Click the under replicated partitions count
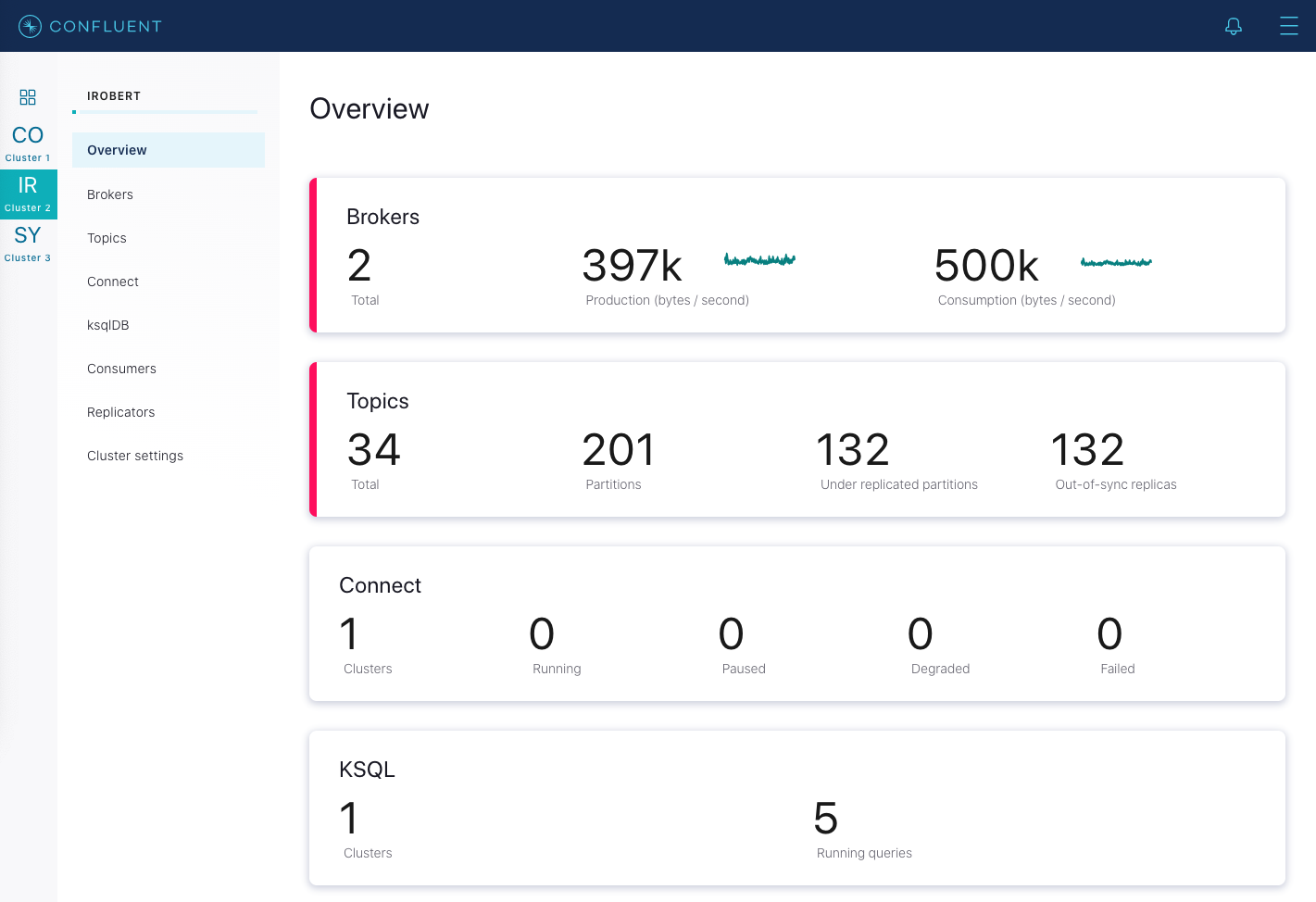This screenshot has height=902, width=1316. (x=852, y=451)
